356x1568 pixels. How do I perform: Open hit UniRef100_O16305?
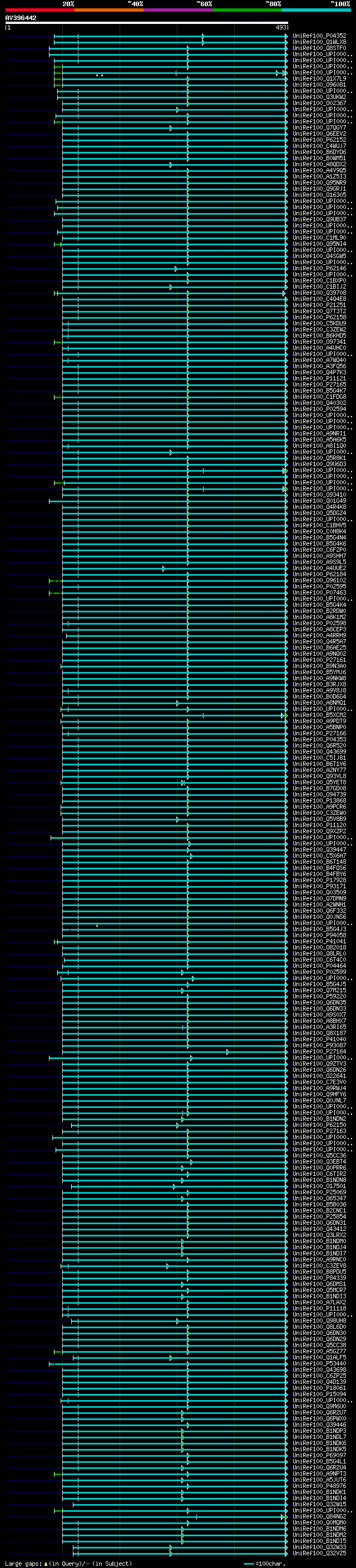pyautogui.click(x=319, y=195)
